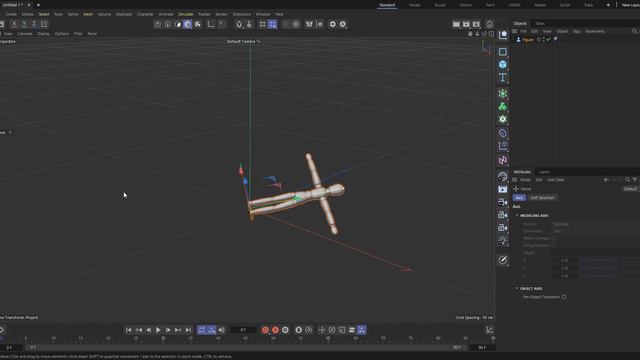
Task: Select the Text object icon
Action: (x=502, y=78)
